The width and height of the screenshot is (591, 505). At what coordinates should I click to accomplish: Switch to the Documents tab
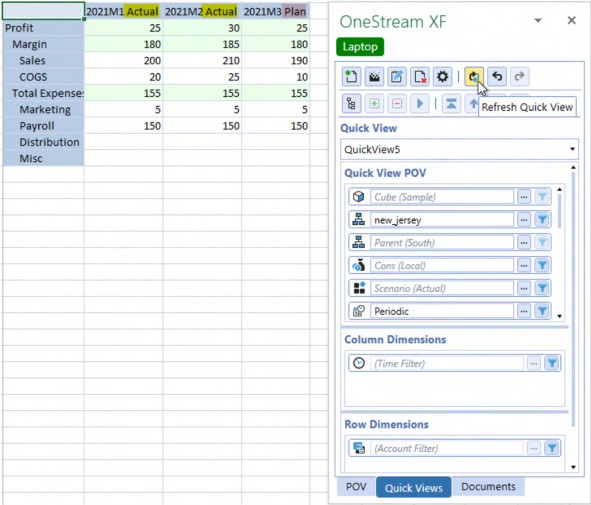click(488, 487)
